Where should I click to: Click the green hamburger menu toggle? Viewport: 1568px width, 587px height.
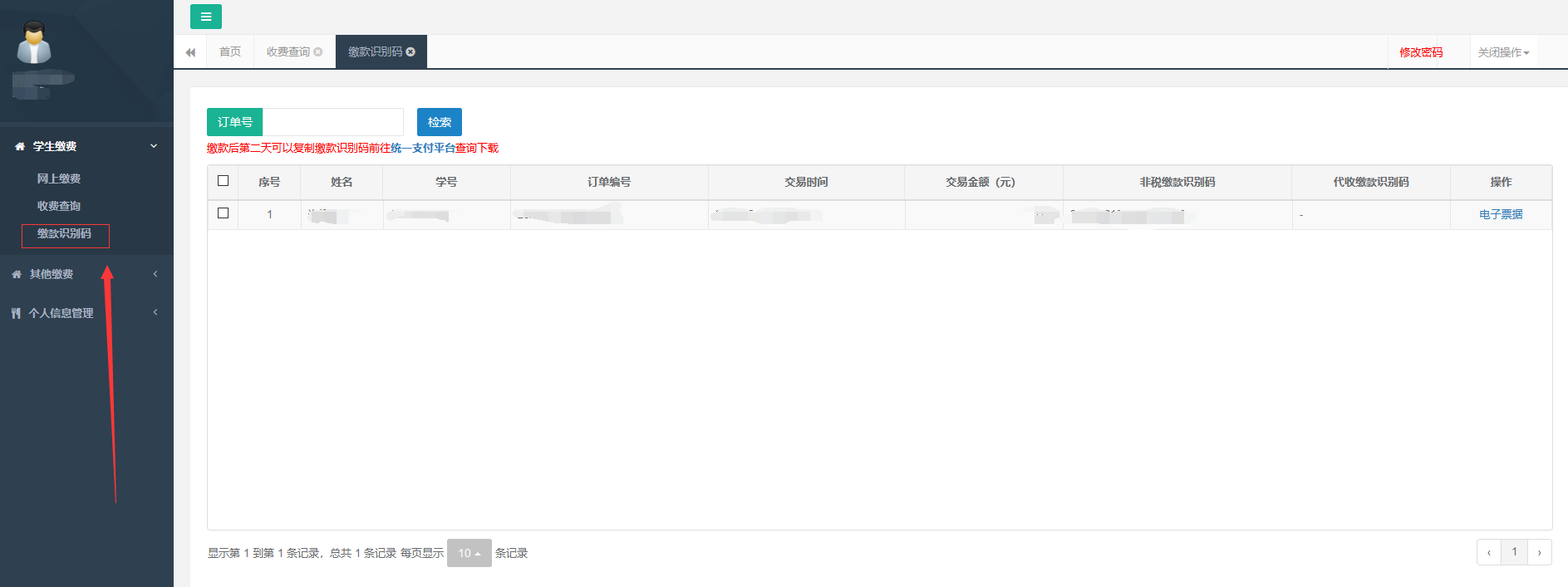tap(205, 17)
